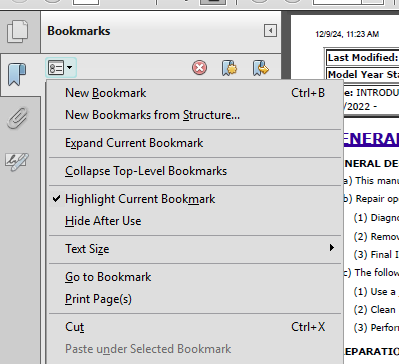Viewport: 399px width, 364px height.
Task: Click the expand current bookmark arrow icon
Action: (261, 68)
